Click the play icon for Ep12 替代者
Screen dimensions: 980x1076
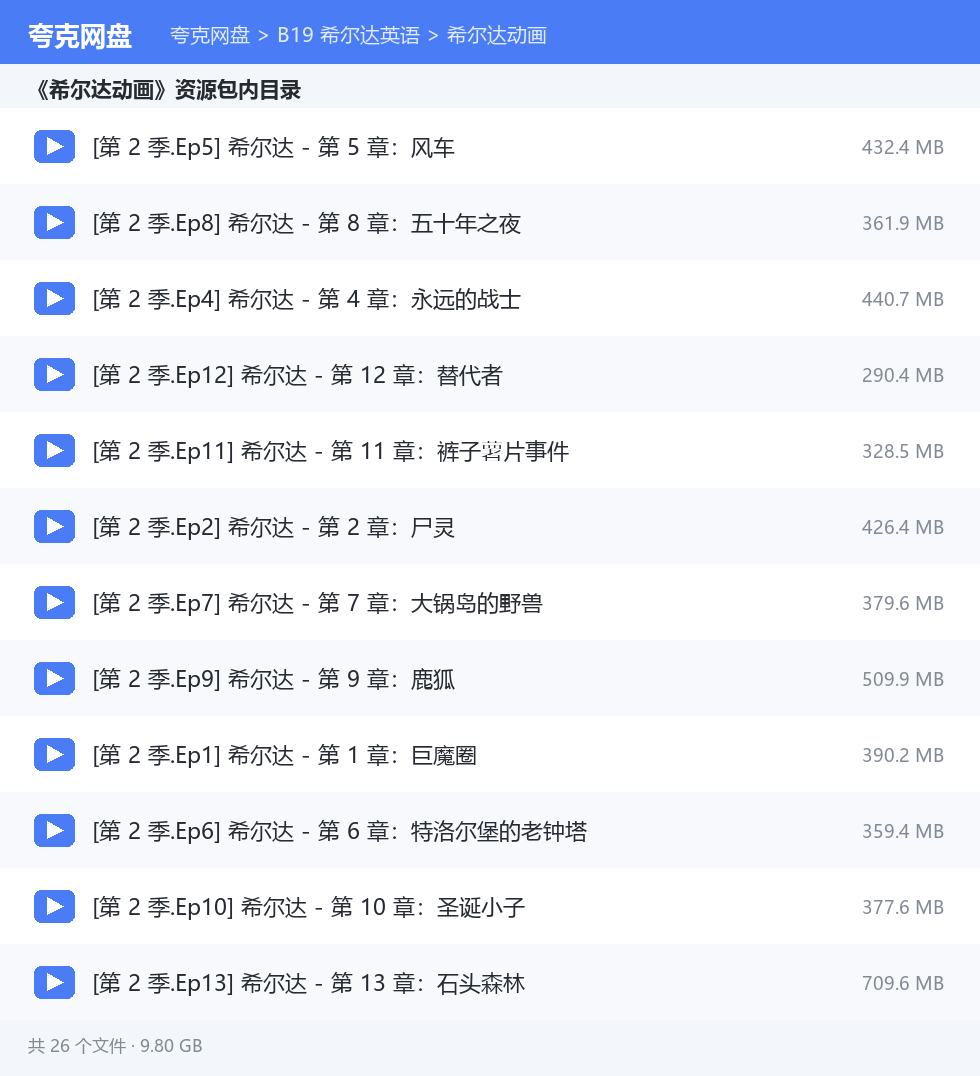click(x=54, y=375)
